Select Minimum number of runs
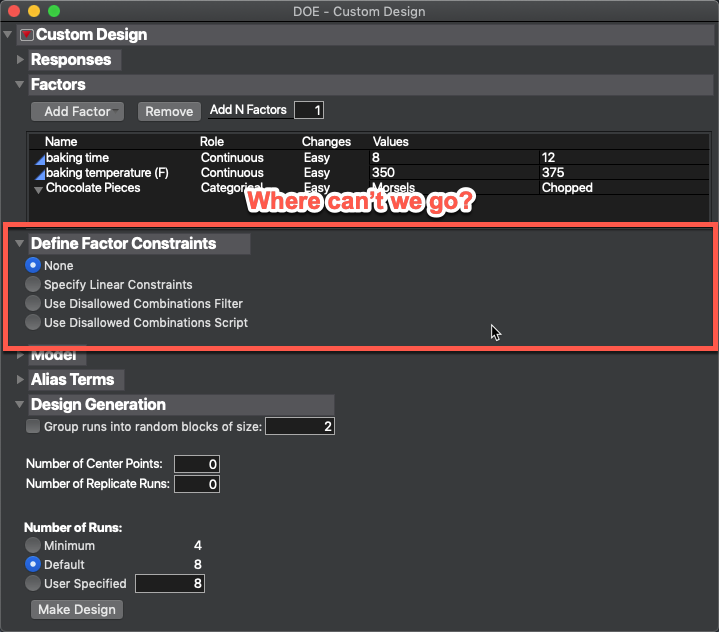 (33, 545)
